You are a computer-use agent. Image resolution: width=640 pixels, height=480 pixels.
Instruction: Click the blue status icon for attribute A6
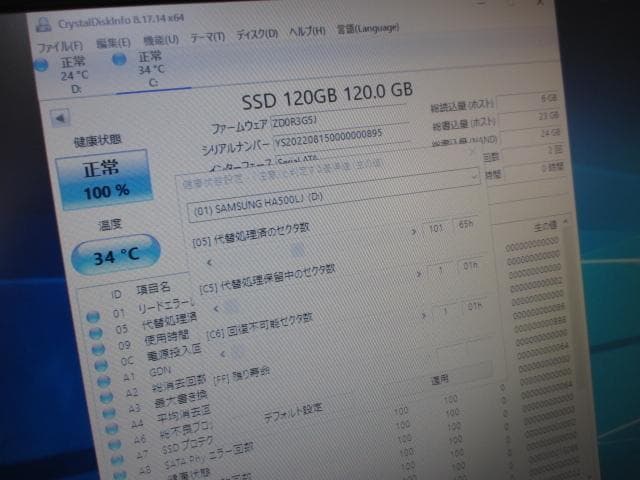[114, 444]
